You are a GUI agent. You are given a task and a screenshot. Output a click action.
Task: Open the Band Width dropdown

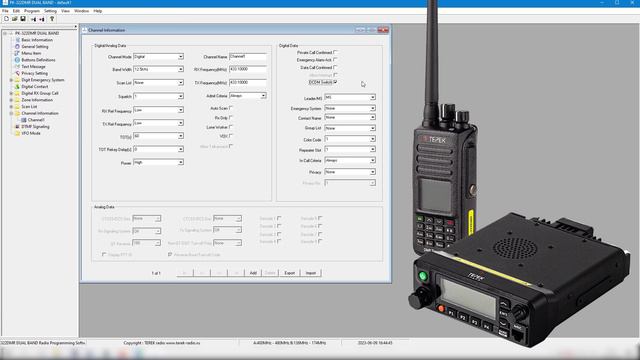tap(180, 69)
